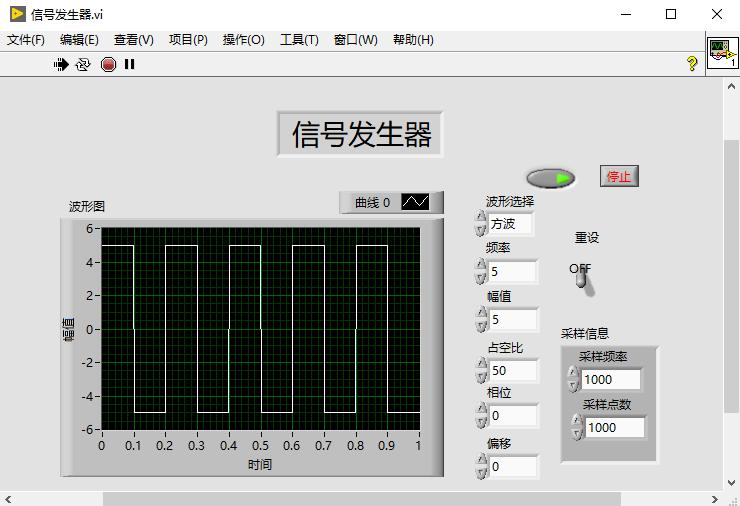Increase 相位 with up arrow
The width and height of the screenshot is (740, 506).
click(x=481, y=409)
